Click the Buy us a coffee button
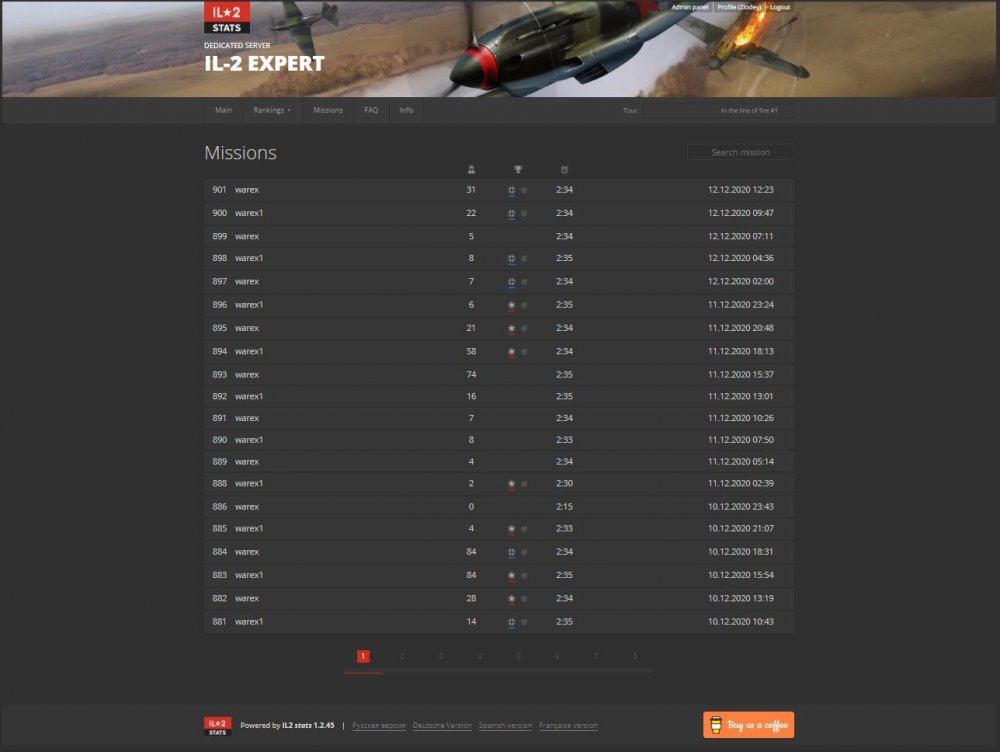The image size is (1000, 752). click(x=749, y=725)
